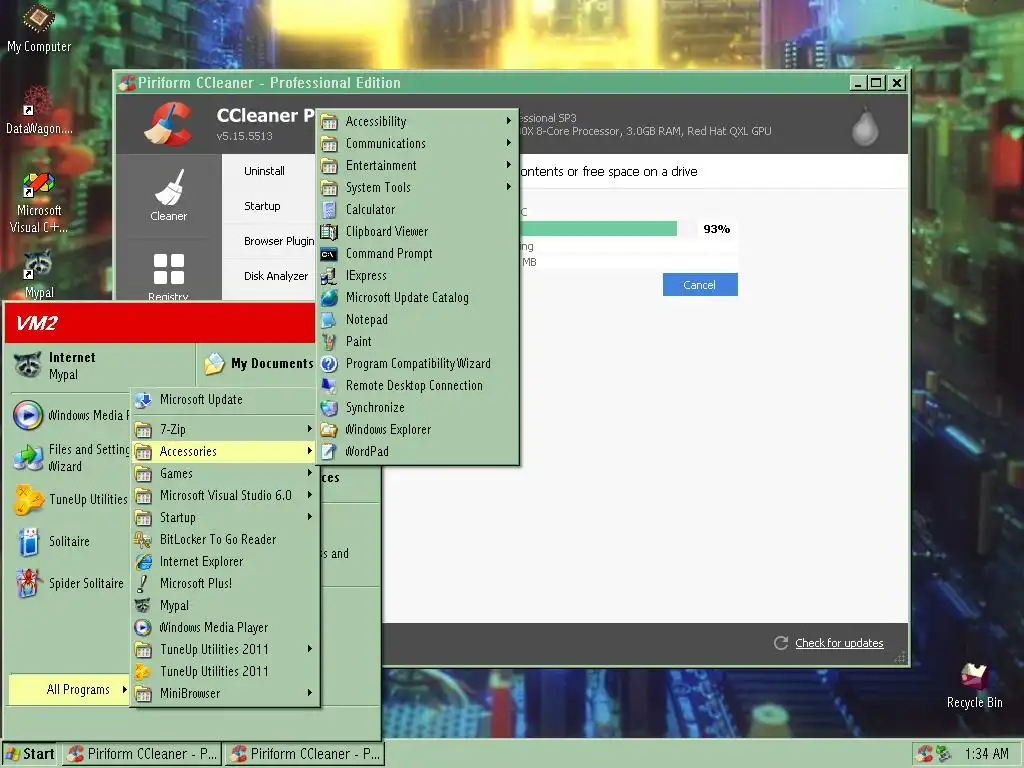Select Mypal desktop shortcut
This screenshot has height=768, width=1024.
click(x=39, y=275)
